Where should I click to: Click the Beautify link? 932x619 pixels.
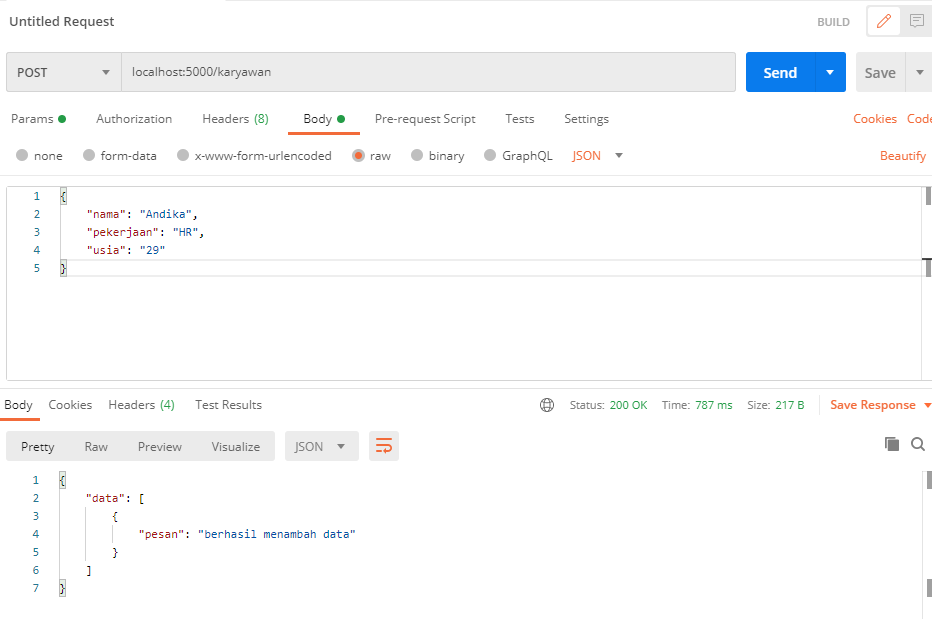coord(902,156)
